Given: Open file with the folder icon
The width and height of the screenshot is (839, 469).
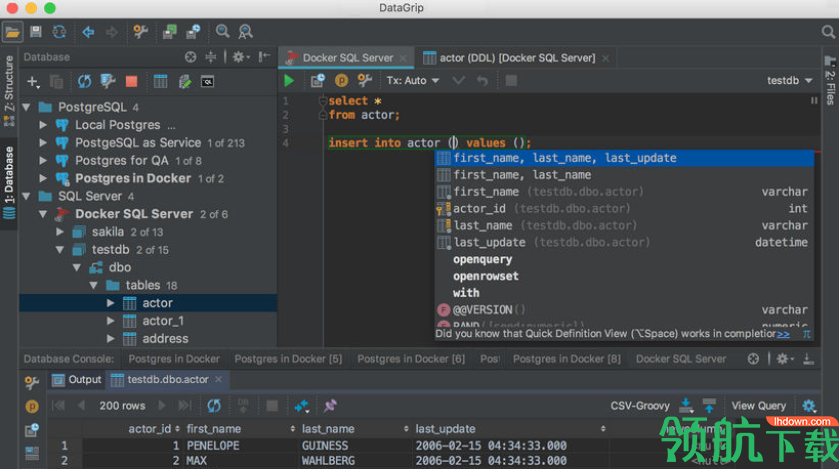Looking at the screenshot, I should (12, 32).
